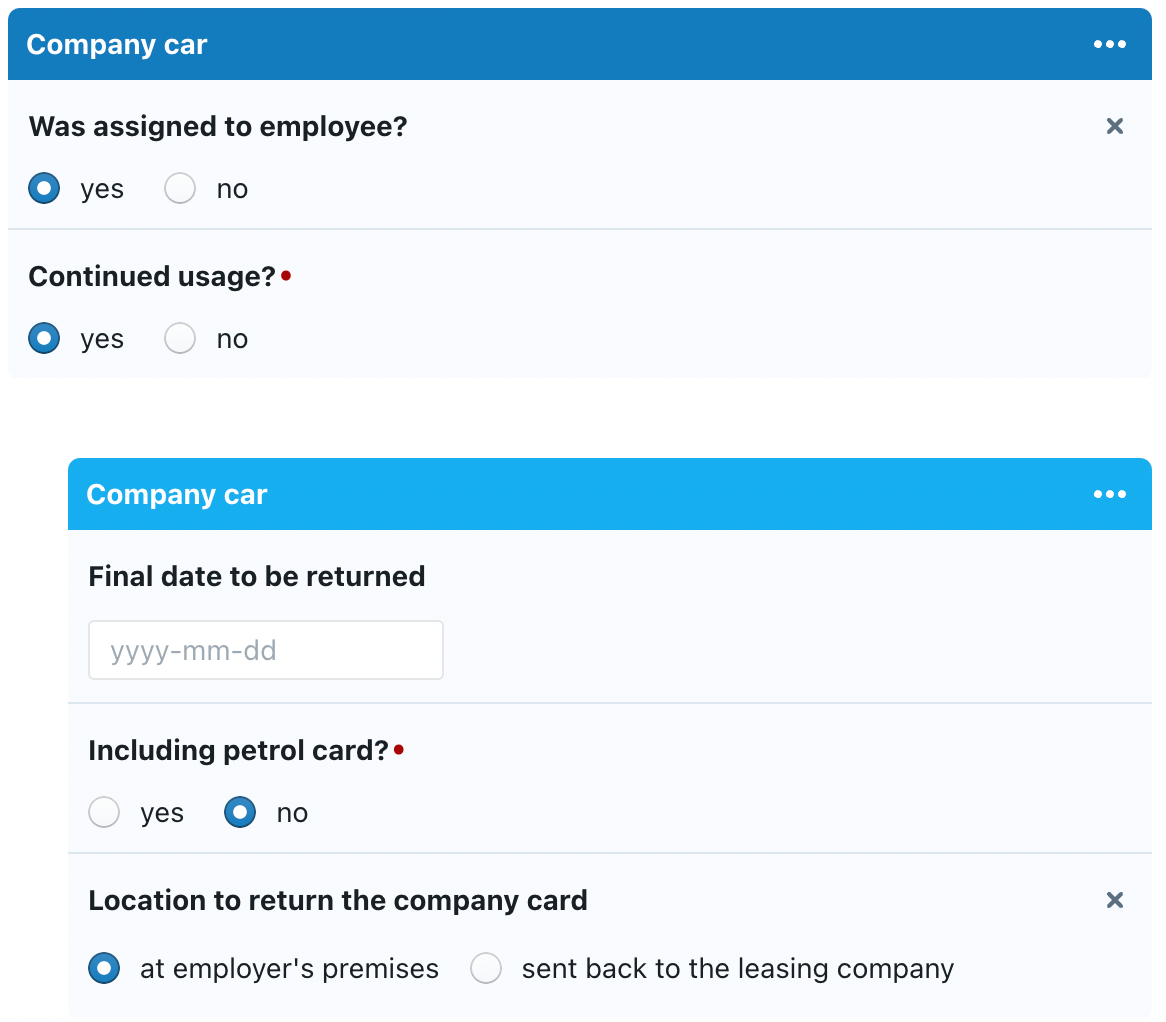Click the 'Including petrol card?' question label
Screen dimensions: 1166x1022
point(238,751)
